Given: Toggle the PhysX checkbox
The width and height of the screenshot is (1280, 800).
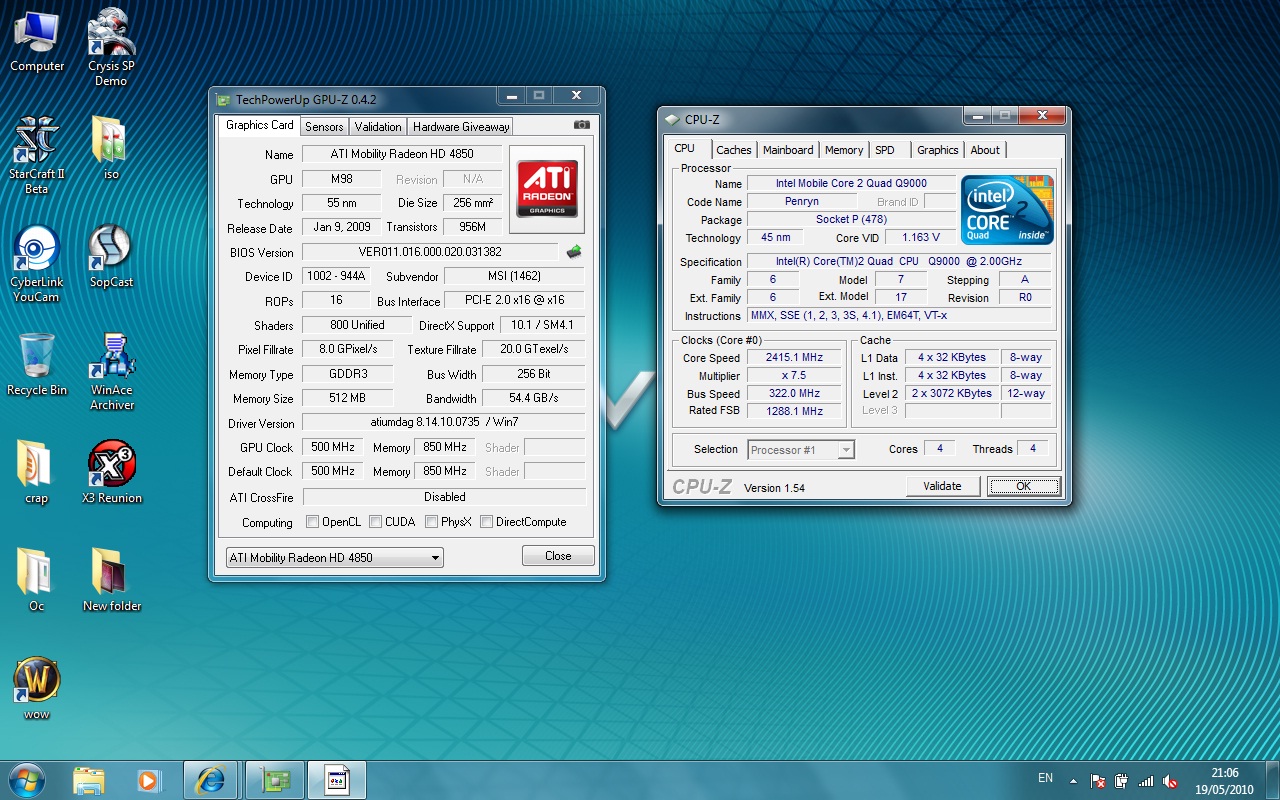Looking at the screenshot, I should (431, 522).
